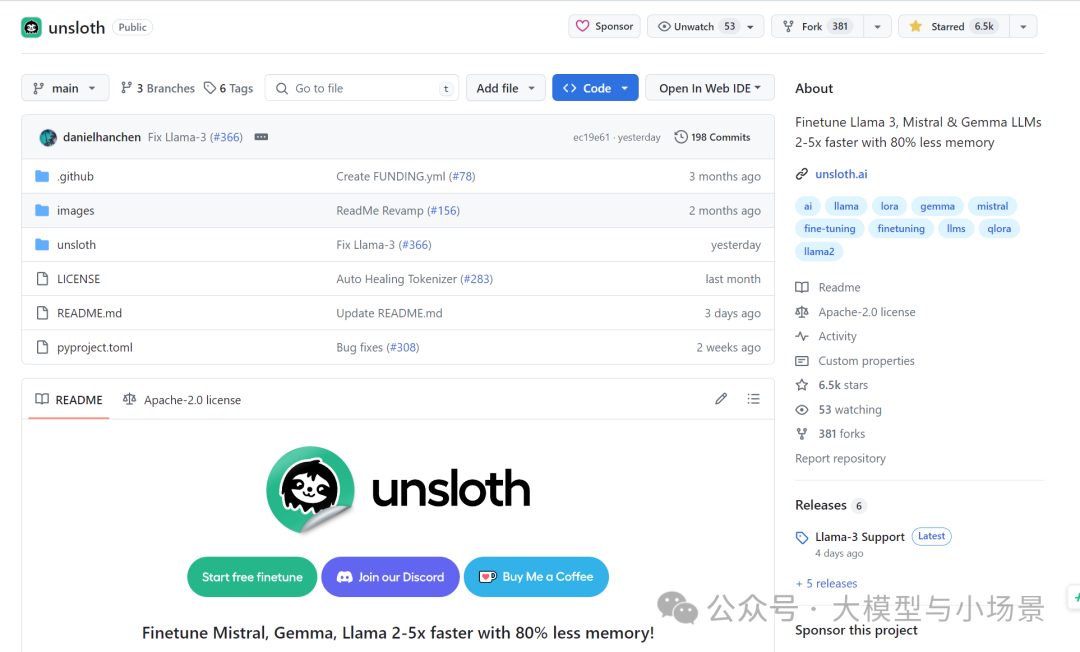Click the danielhanchen avatar image
Viewport: 1080px width, 652px height.
[48, 137]
